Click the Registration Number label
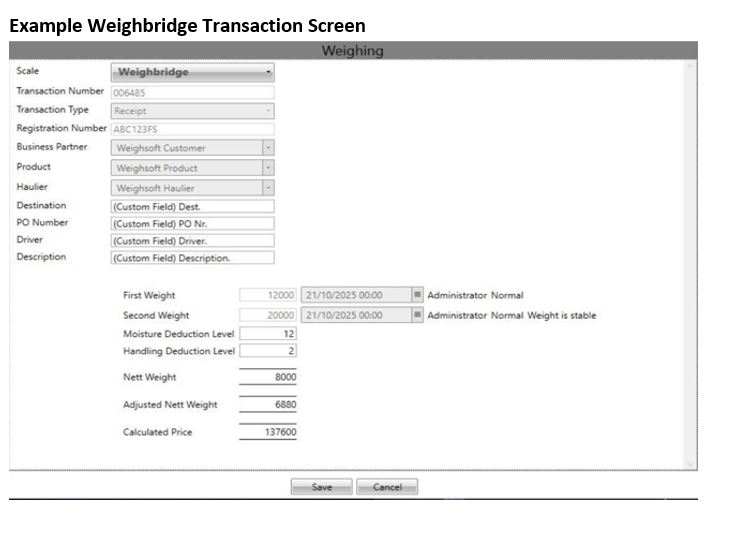 click(x=61, y=128)
